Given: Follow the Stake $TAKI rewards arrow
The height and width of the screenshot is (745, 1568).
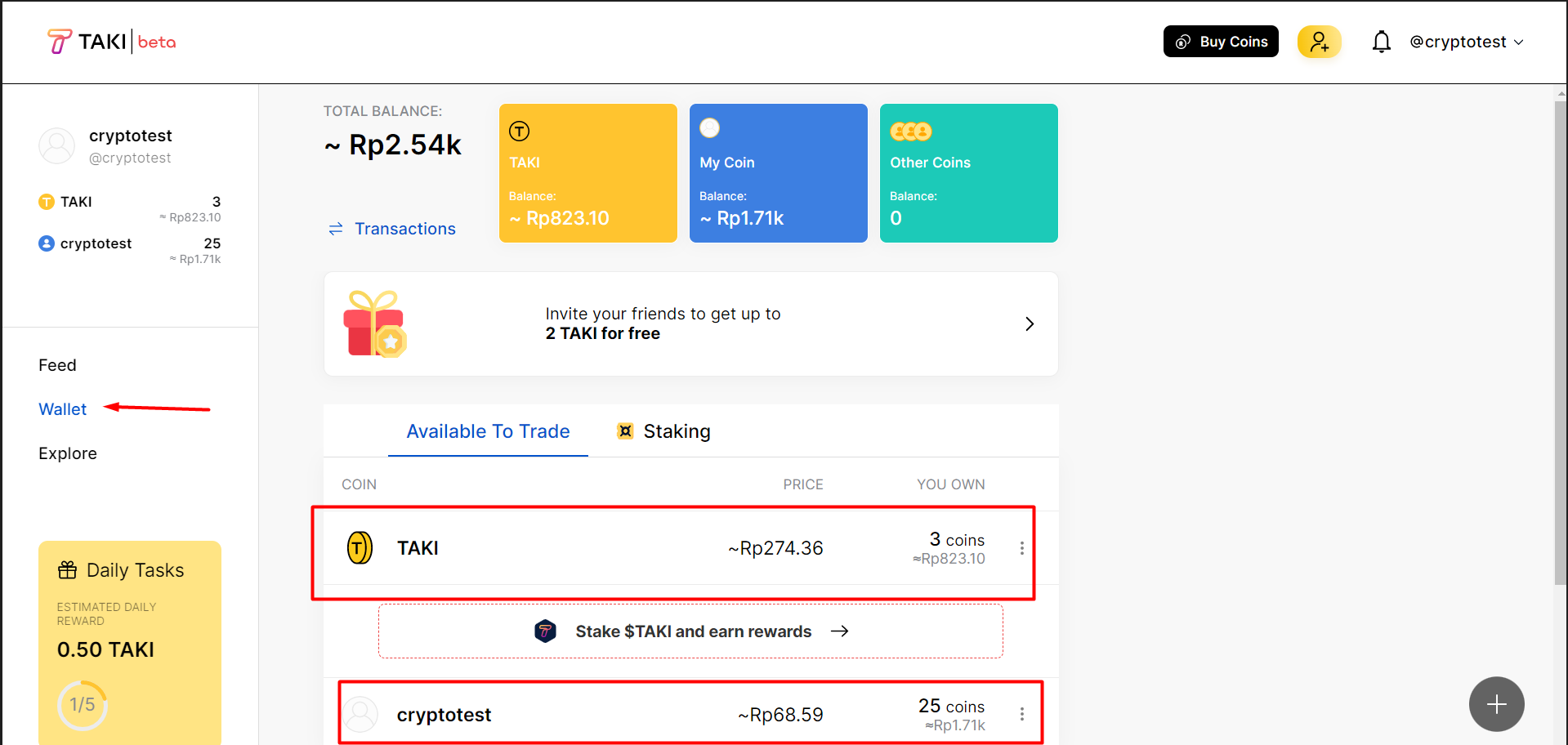Looking at the screenshot, I should [x=839, y=631].
